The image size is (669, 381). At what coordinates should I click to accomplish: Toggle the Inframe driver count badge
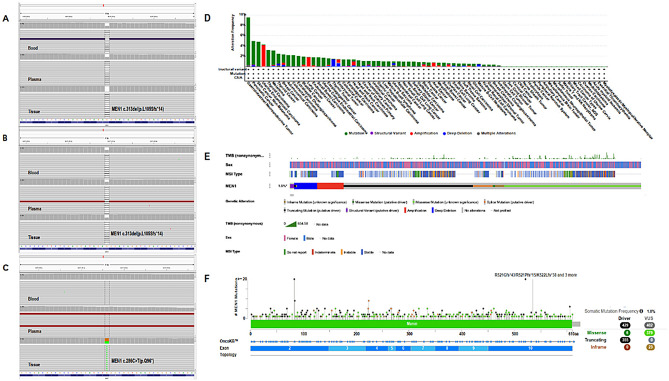tap(626, 347)
